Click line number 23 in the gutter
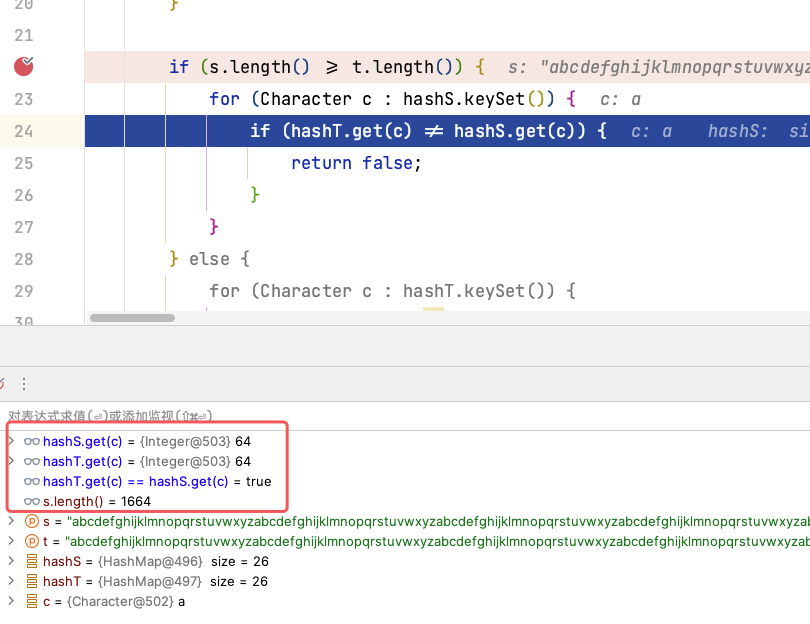The height and width of the screenshot is (624, 810). click(x=24, y=99)
